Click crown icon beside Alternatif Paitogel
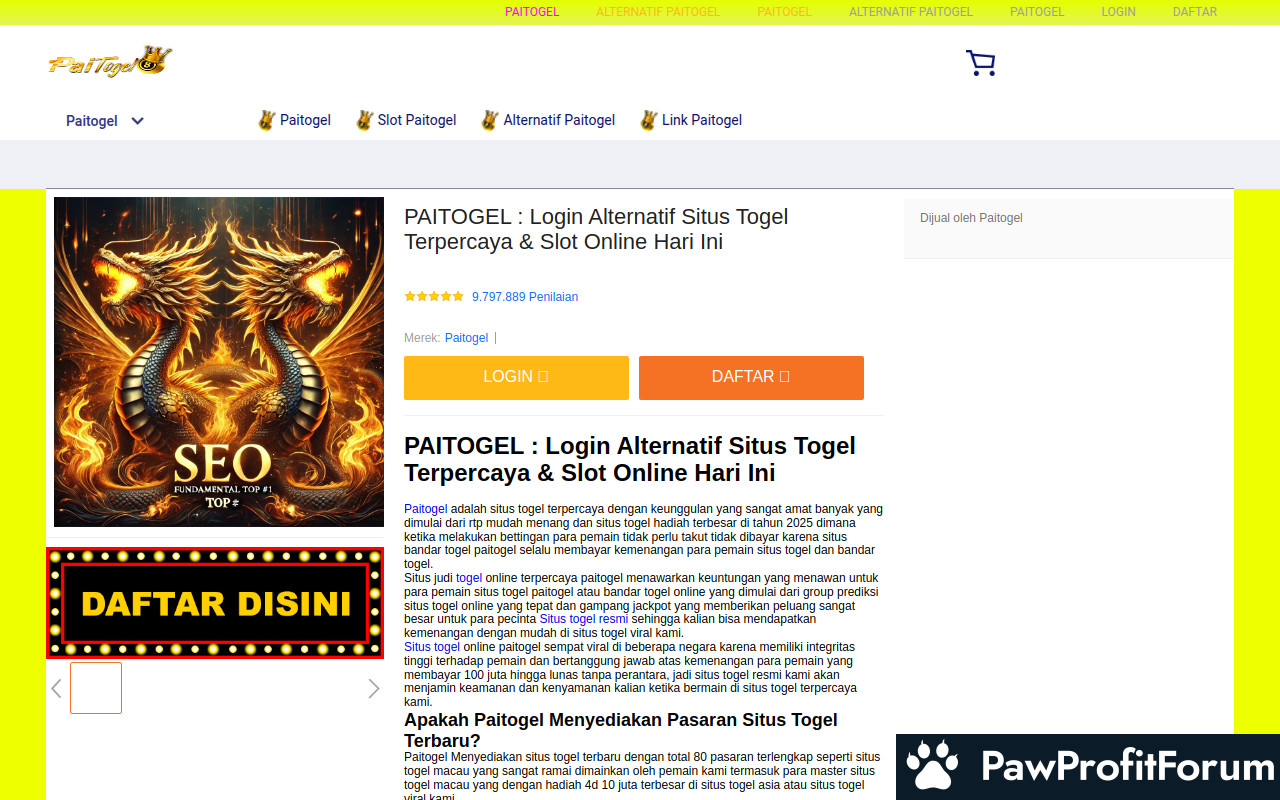 tap(489, 120)
